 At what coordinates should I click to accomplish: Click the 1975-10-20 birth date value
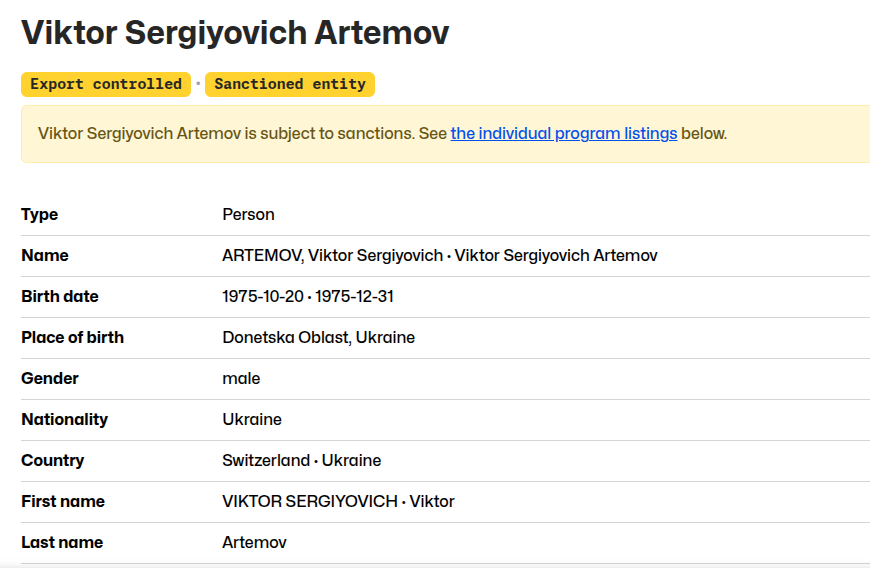[262, 296]
